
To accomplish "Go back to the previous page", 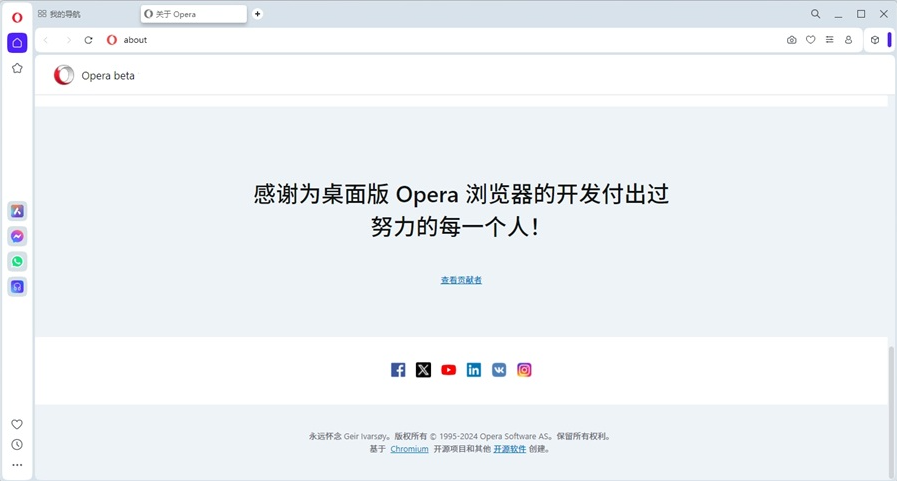I will click(46, 40).
